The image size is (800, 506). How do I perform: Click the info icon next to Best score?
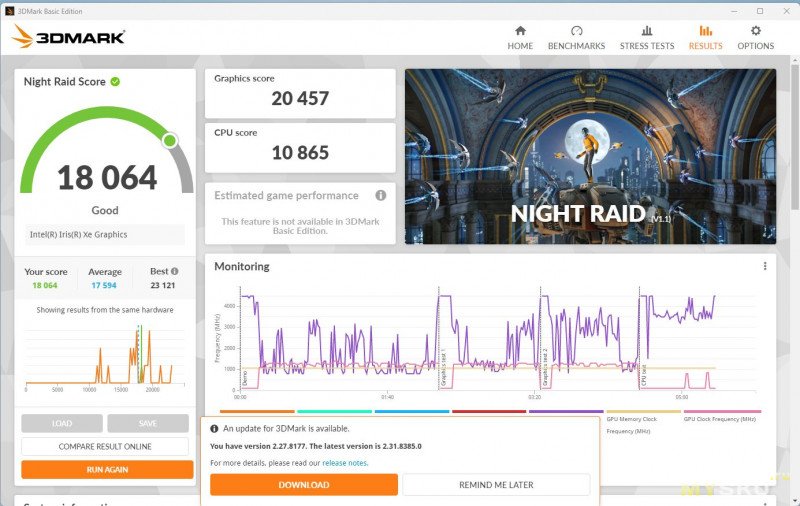pos(174,271)
